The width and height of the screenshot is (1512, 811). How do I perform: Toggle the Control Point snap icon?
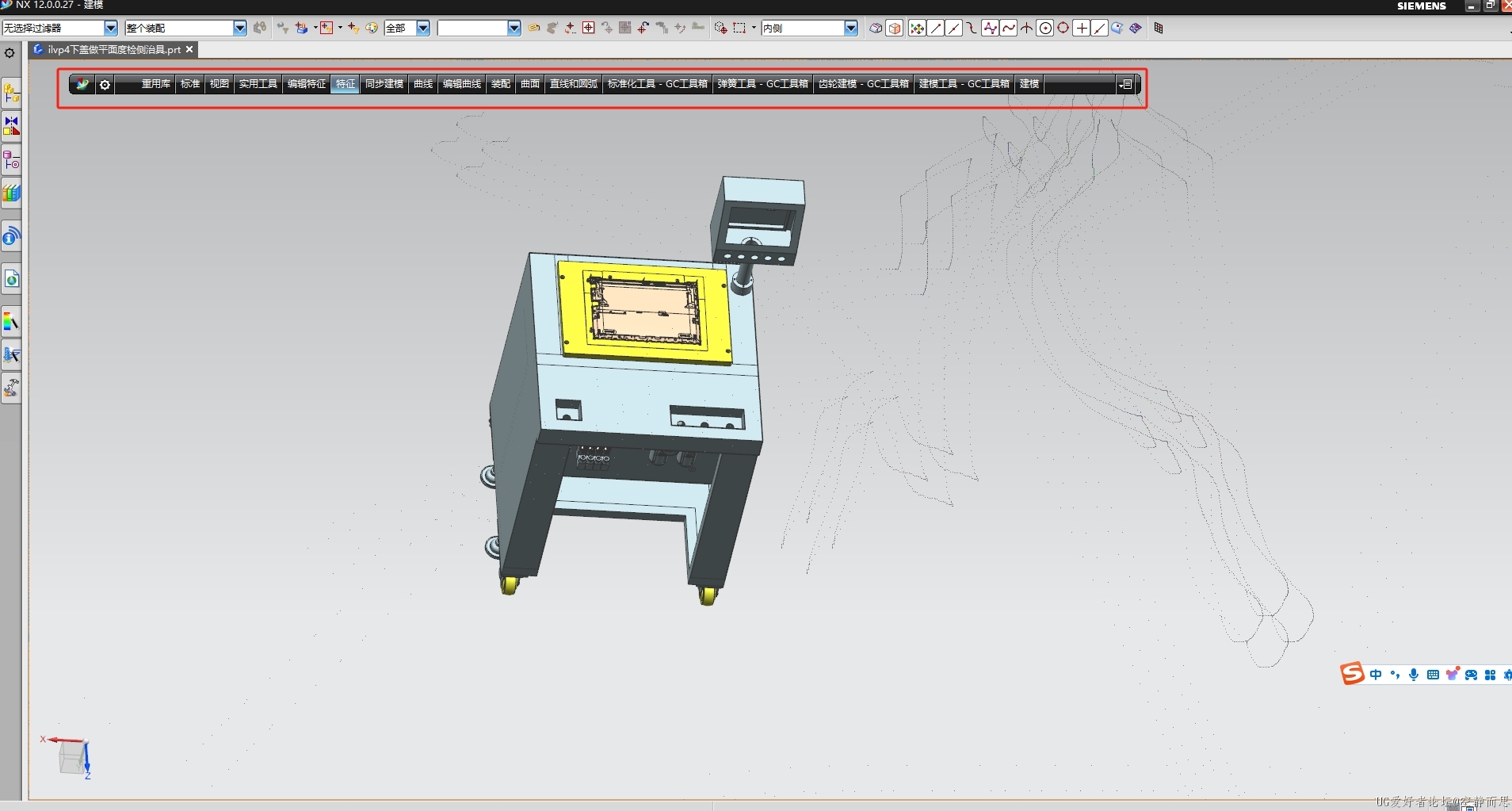[972, 29]
